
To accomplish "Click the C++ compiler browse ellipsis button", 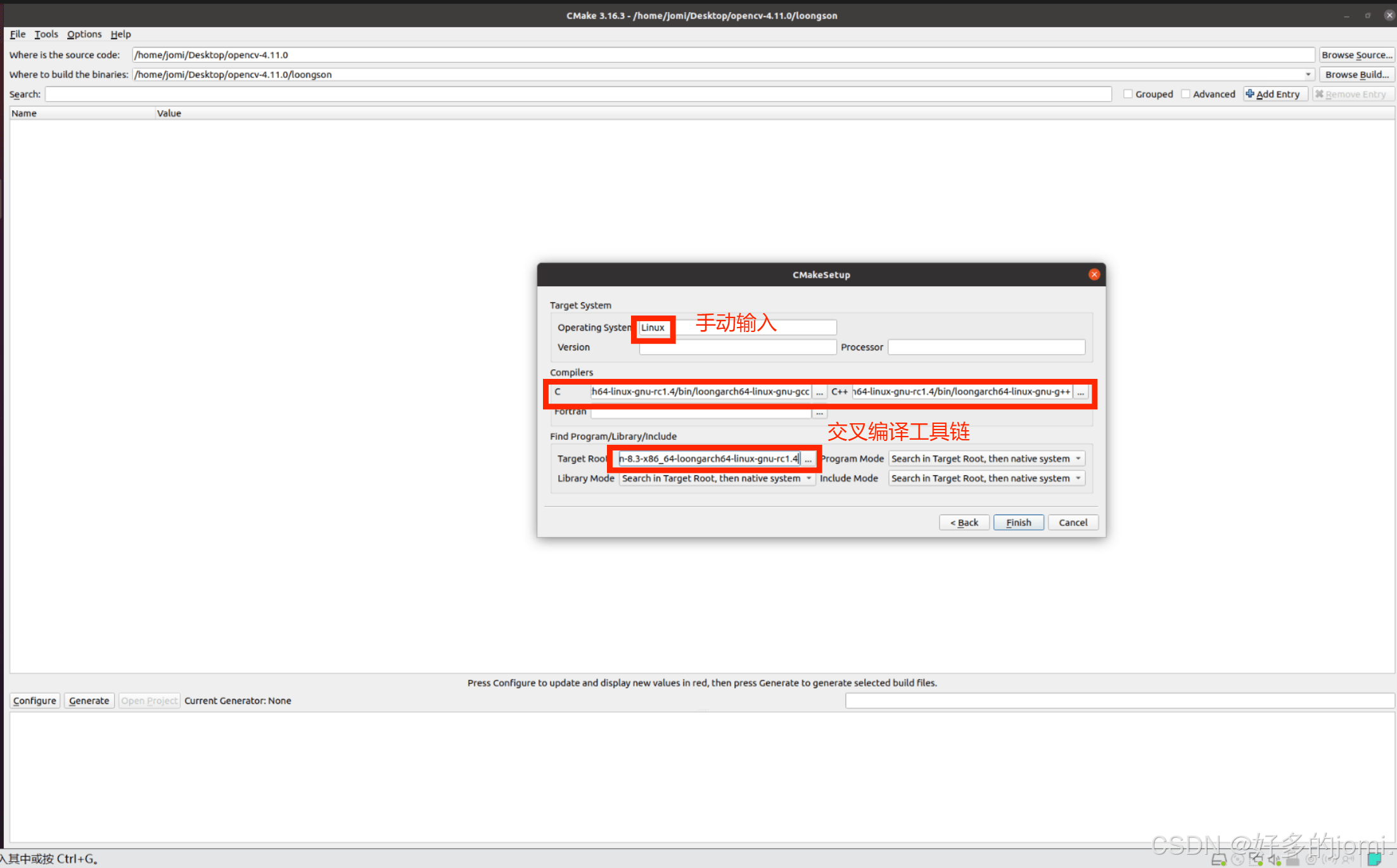I will click(x=1080, y=392).
